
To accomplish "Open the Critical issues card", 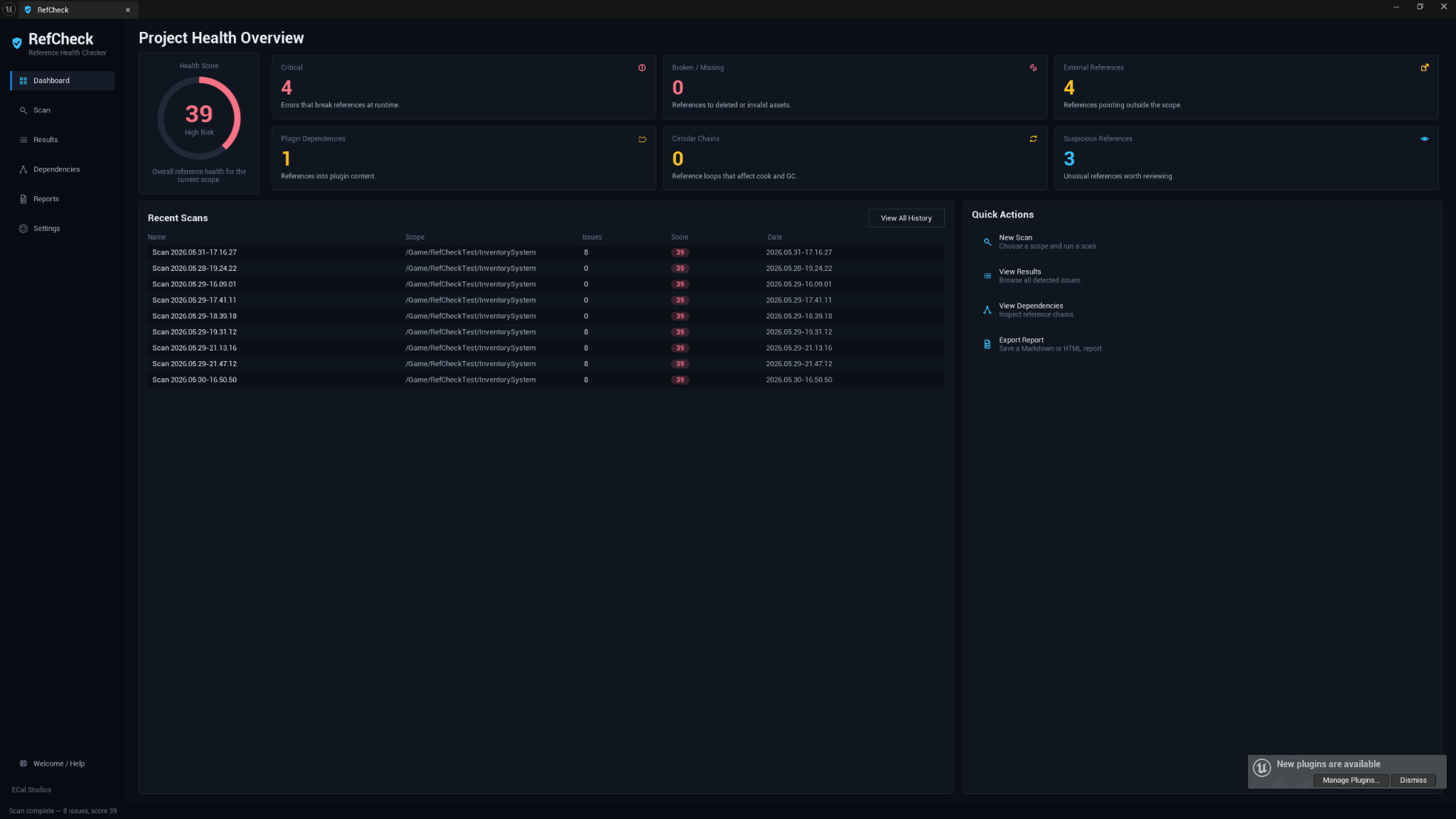I will [464, 87].
